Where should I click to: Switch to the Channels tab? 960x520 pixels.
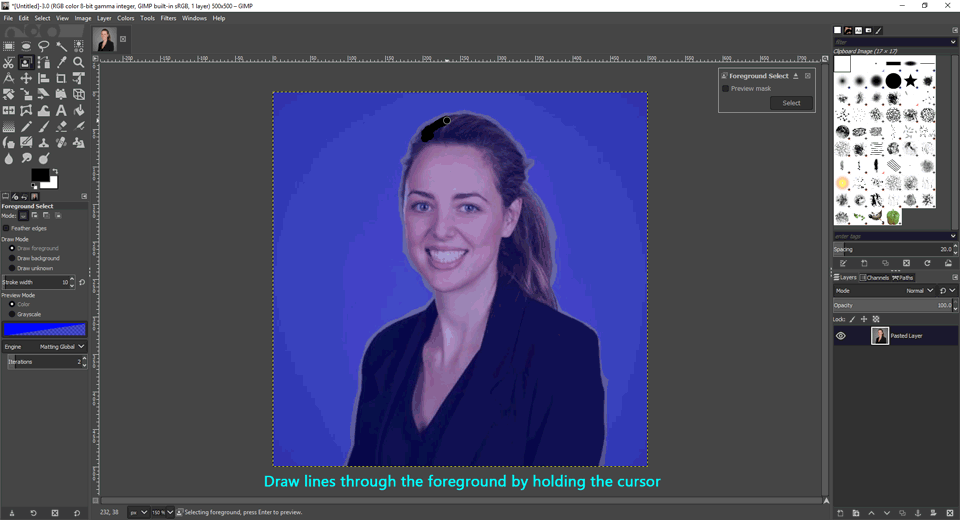tap(874, 277)
